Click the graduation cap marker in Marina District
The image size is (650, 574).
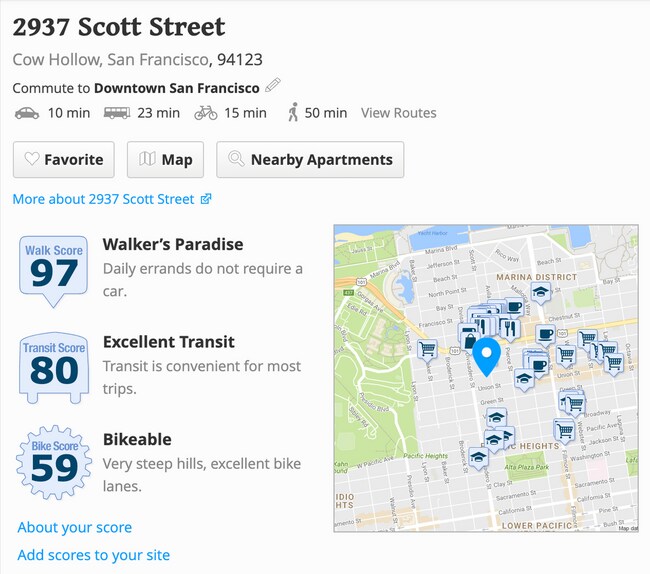pos(540,293)
